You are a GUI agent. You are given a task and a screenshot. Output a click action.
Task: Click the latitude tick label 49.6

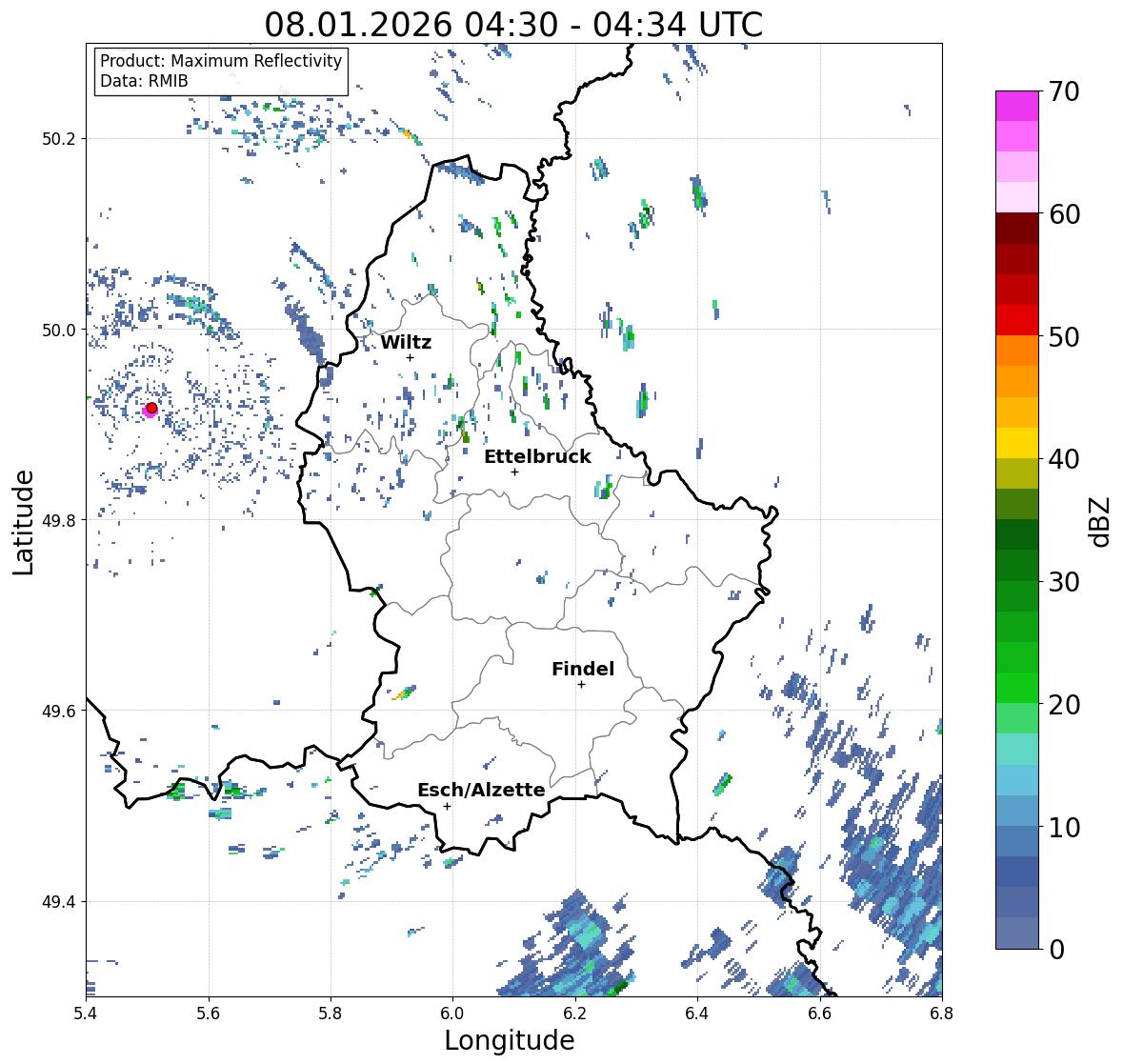click(x=59, y=711)
